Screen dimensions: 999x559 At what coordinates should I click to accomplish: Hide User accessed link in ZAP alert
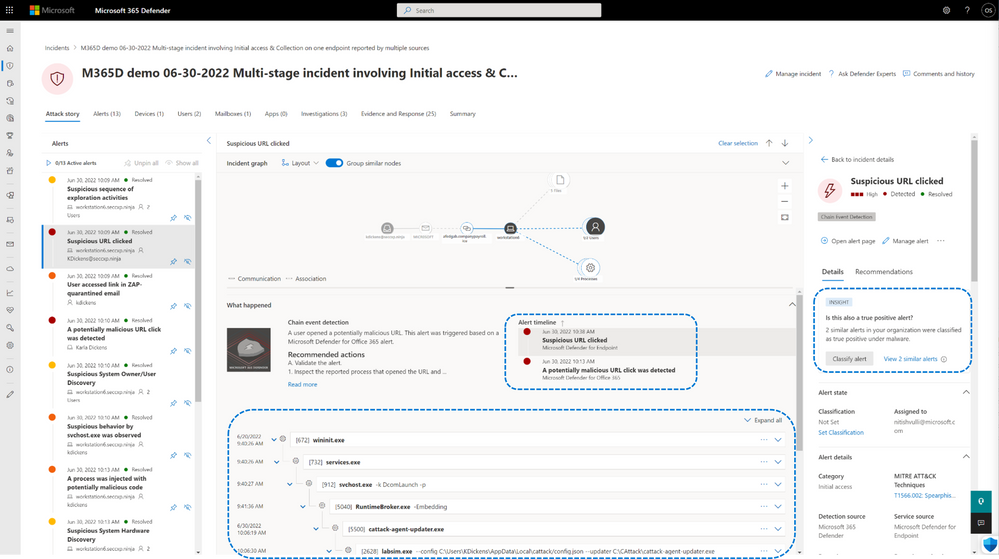click(x=188, y=306)
